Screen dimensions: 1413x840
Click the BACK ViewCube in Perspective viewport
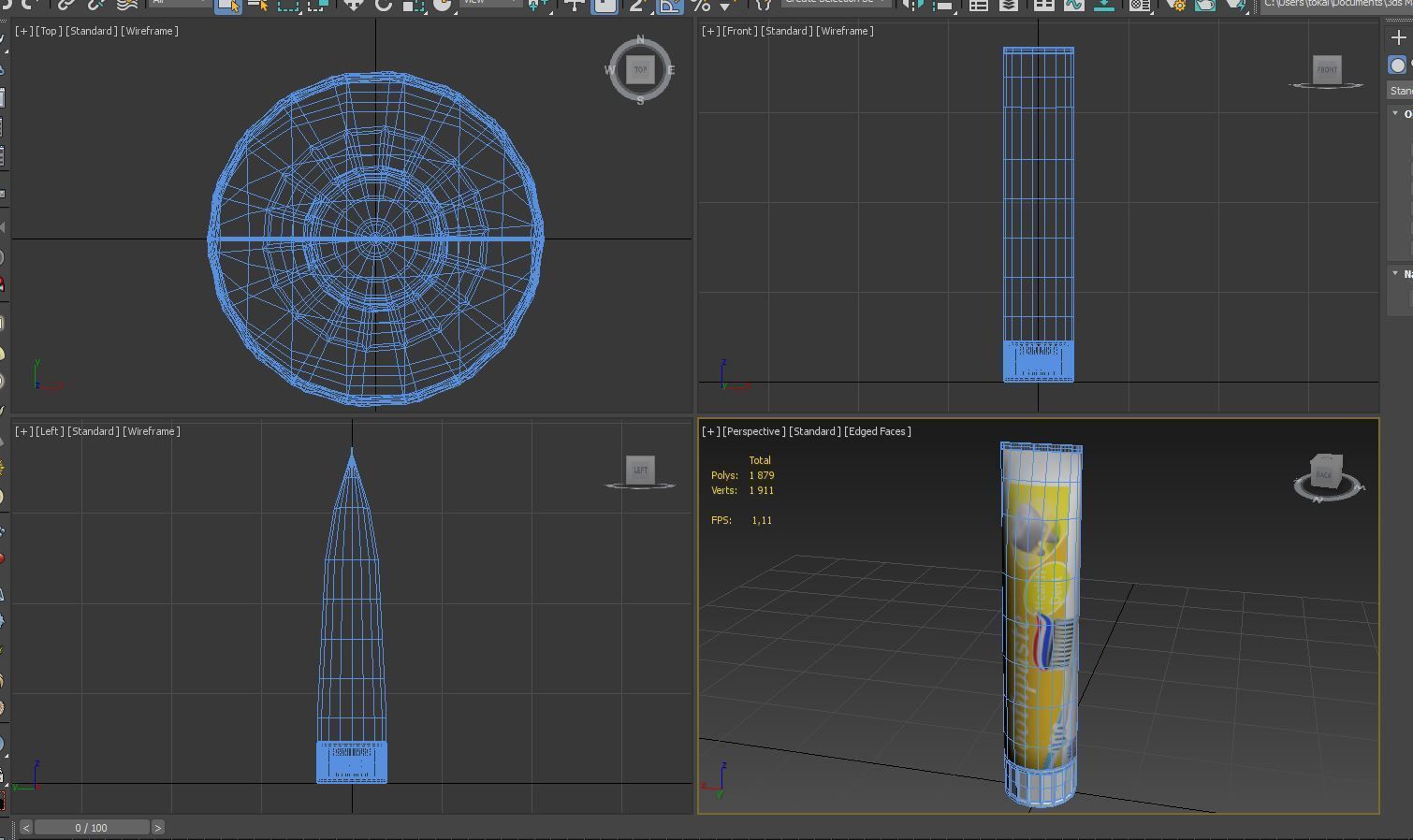(1323, 474)
